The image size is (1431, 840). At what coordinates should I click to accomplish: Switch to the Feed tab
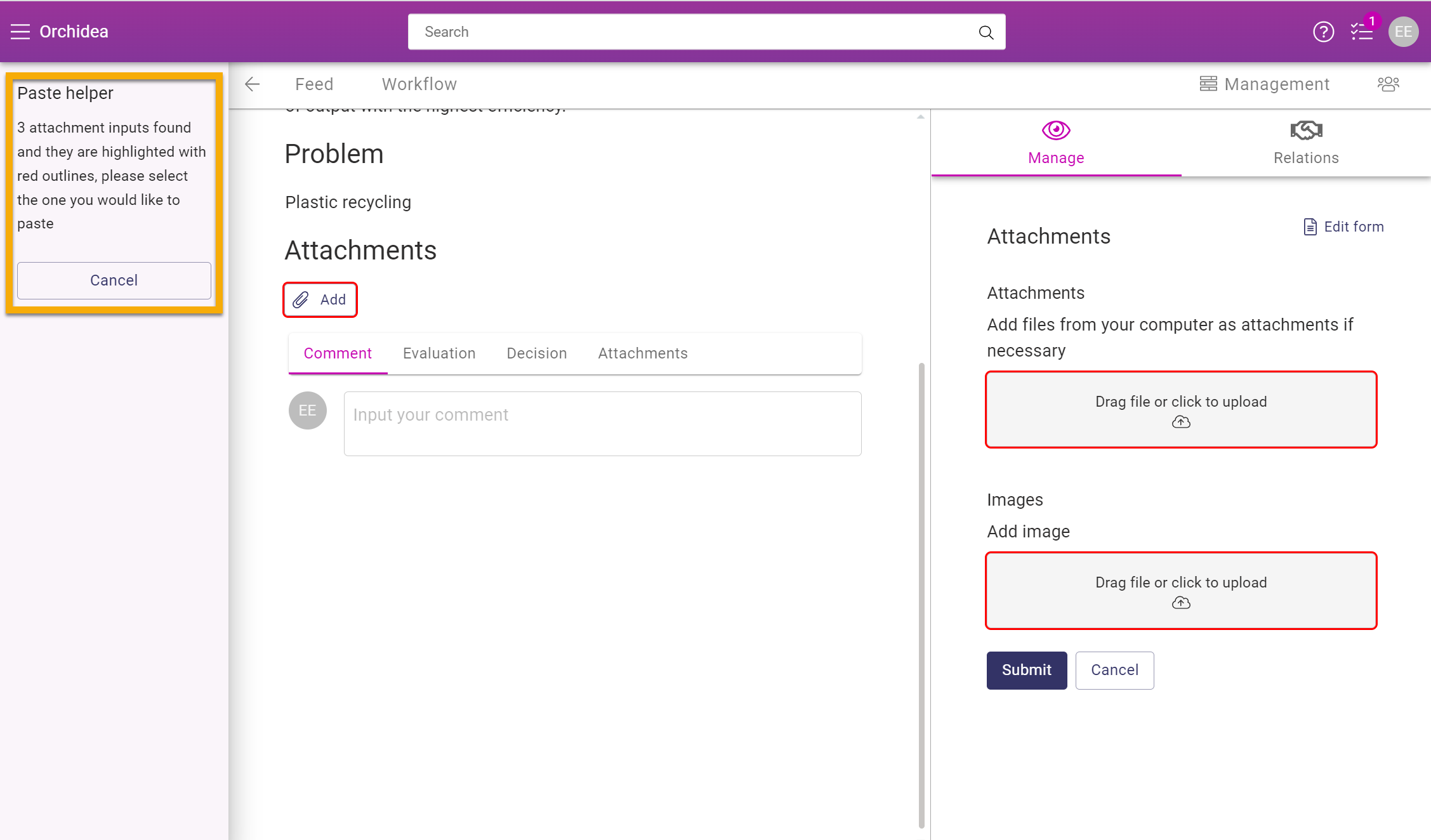pyautogui.click(x=314, y=84)
